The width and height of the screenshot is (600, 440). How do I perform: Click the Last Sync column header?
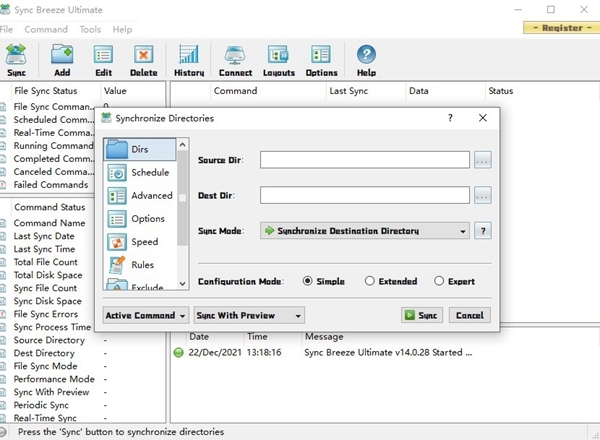366,91
